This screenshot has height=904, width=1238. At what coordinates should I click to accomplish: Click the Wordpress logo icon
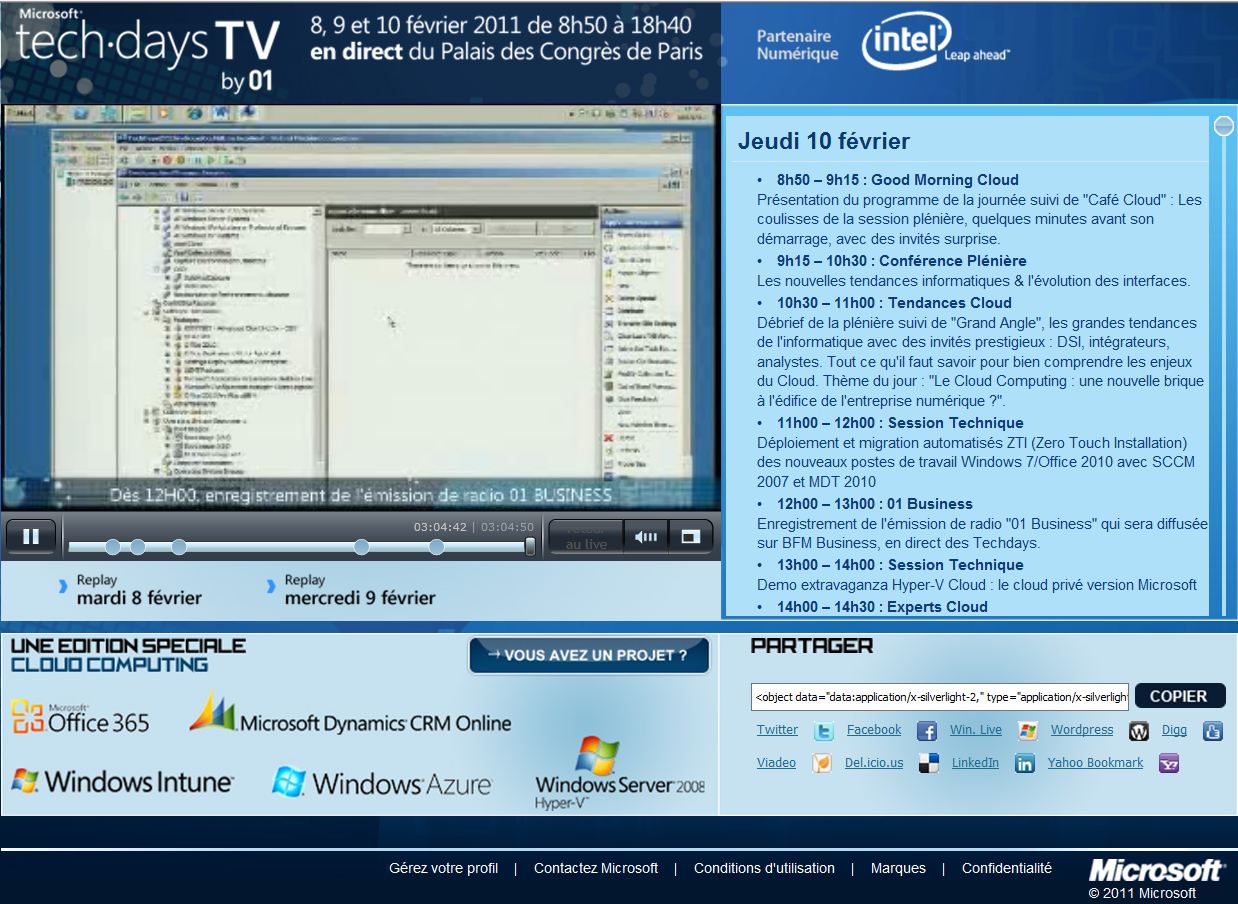(1138, 731)
